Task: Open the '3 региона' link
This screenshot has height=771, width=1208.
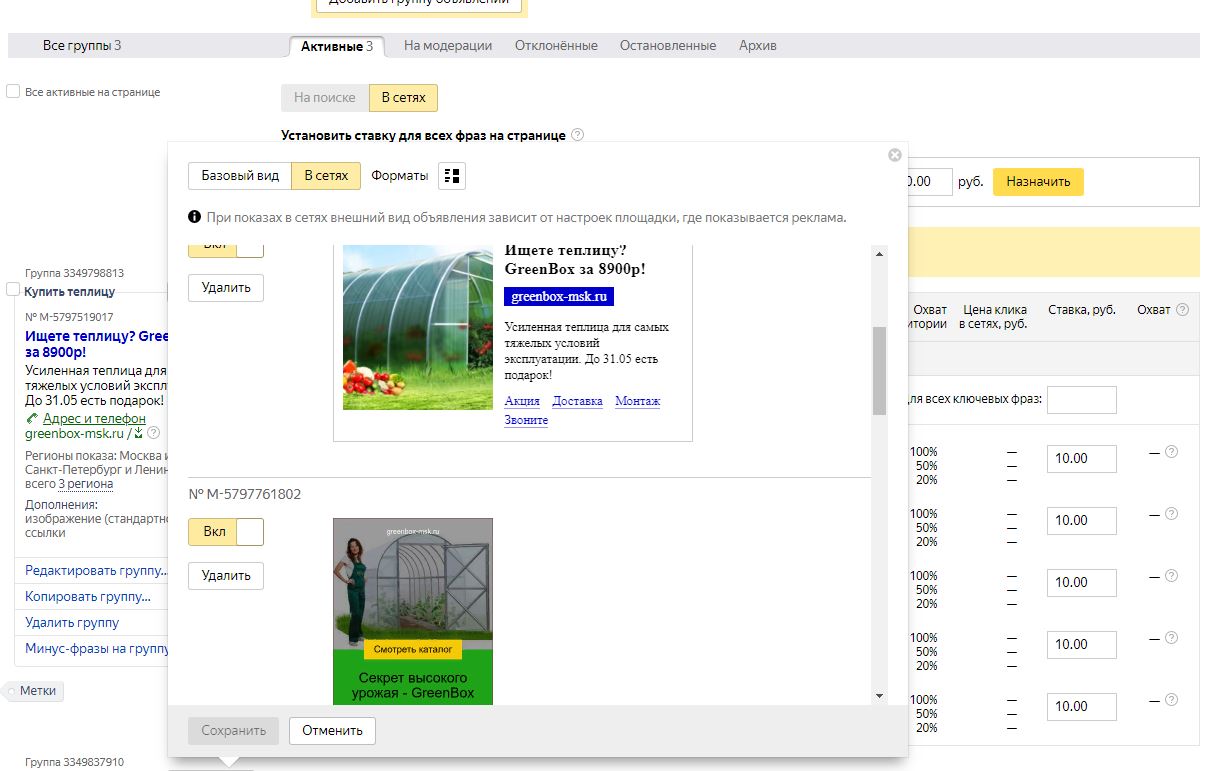Action: [x=85, y=484]
